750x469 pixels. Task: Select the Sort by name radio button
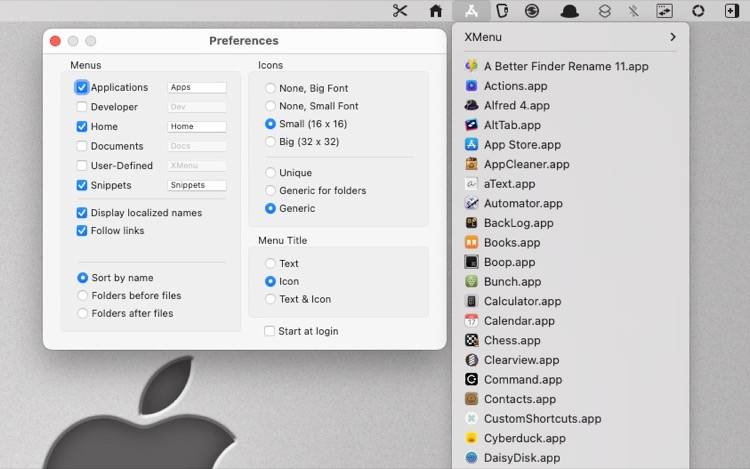[x=82, y=278]
